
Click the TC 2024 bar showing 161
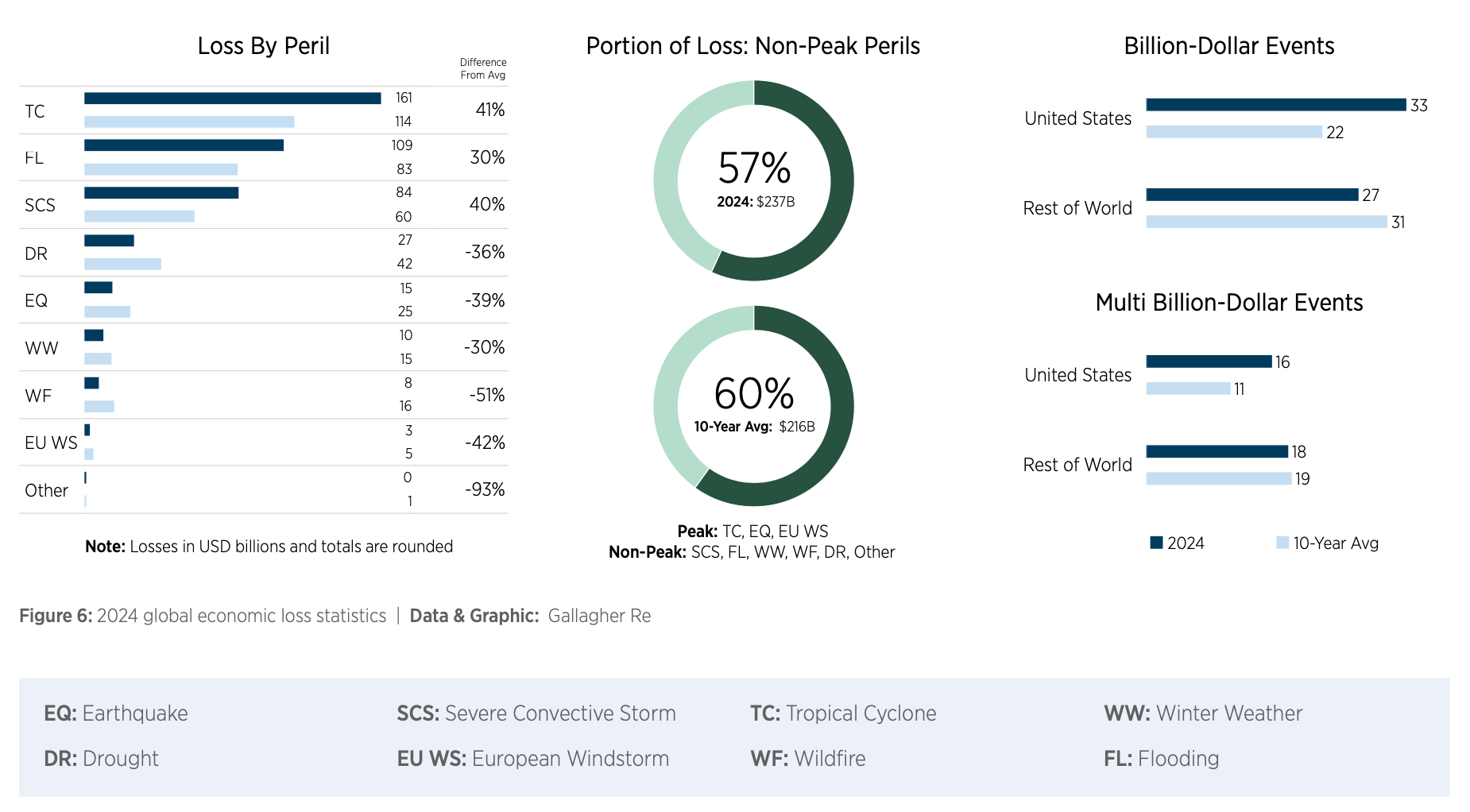point(232,99)
